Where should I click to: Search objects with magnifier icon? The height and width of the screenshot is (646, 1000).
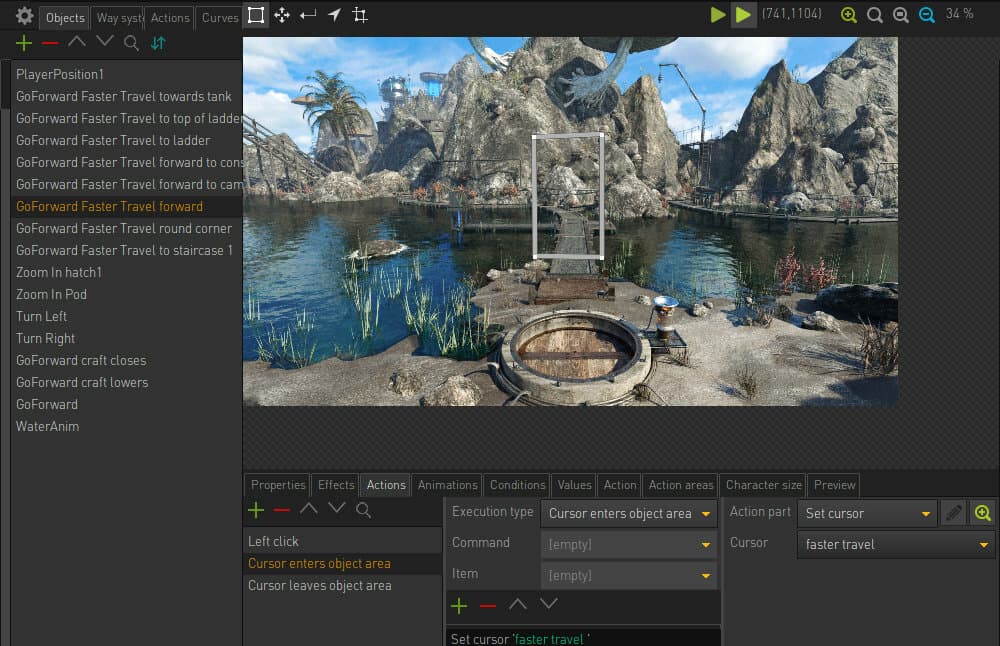(x=131, y=43)
